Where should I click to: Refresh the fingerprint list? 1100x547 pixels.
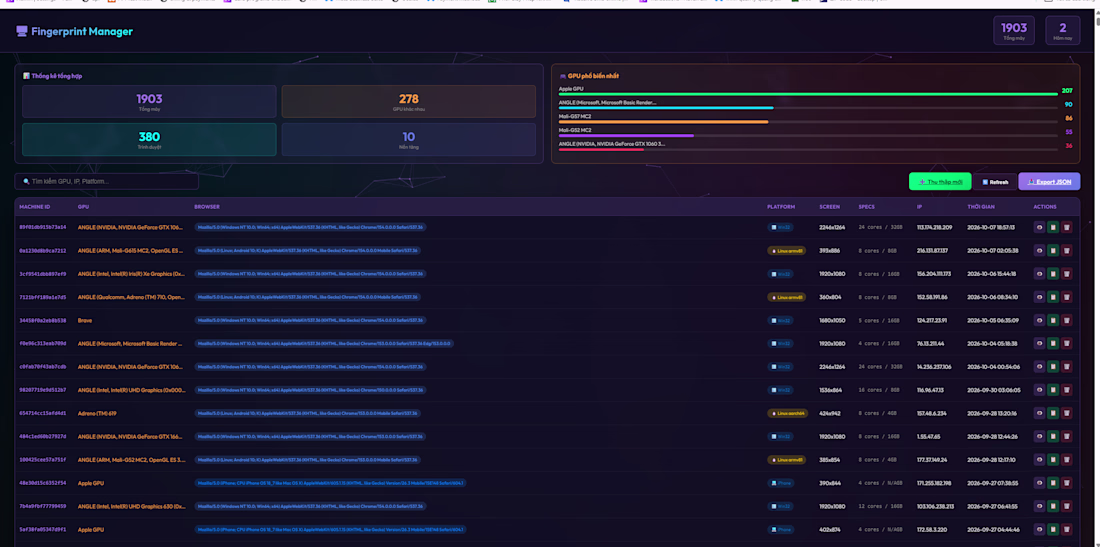click(995, 182)
